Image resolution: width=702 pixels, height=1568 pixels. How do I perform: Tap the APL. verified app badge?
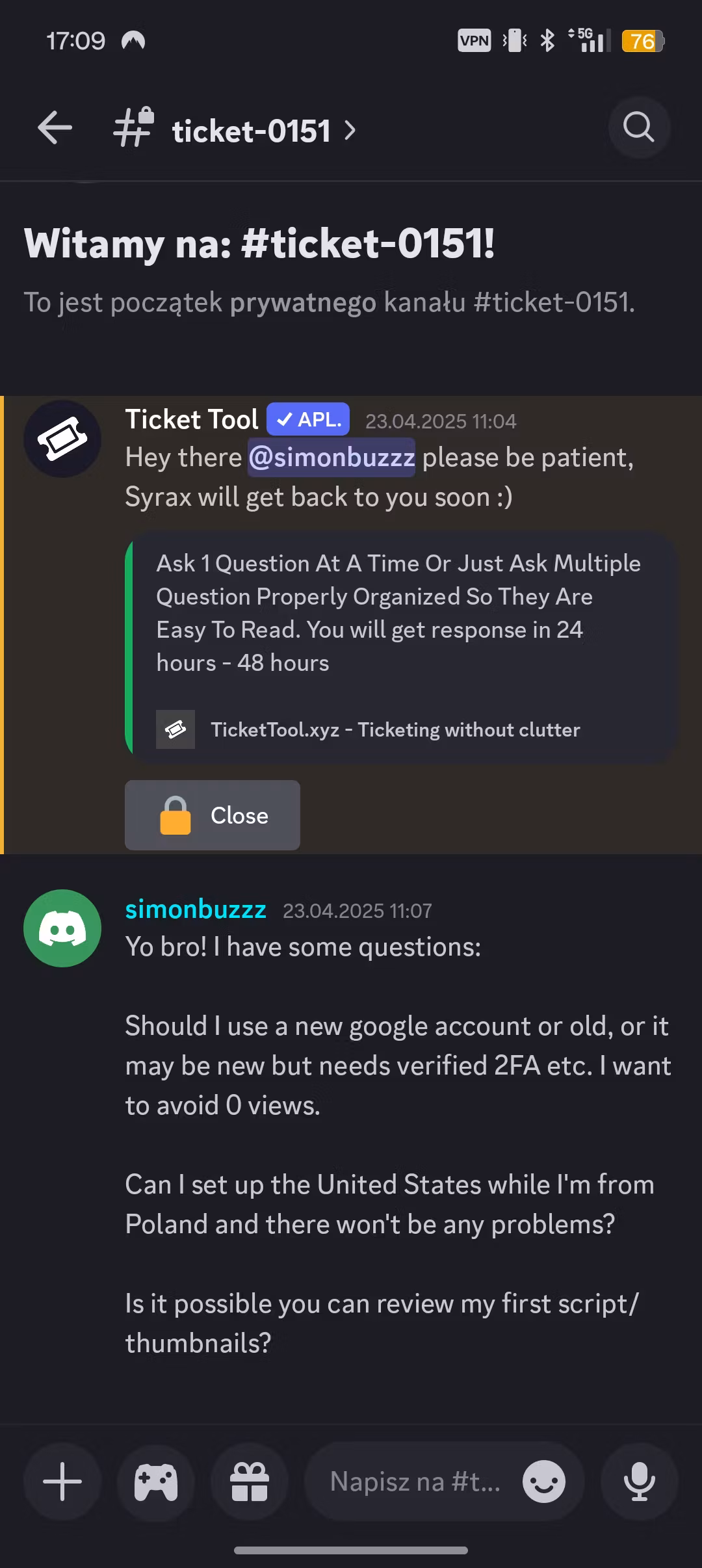(308, 420)
